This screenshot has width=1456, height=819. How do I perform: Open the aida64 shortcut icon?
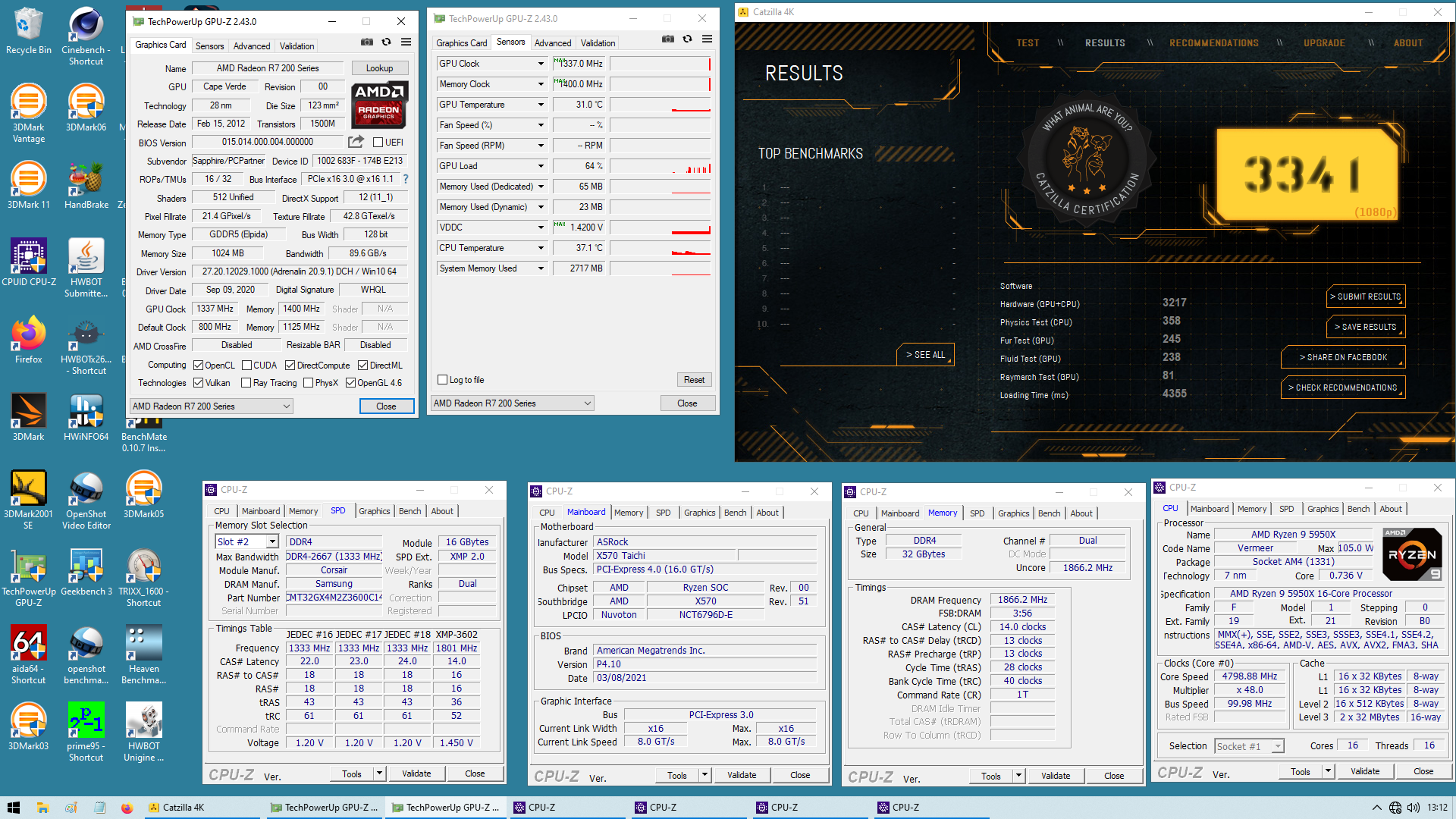pos(28,654)
